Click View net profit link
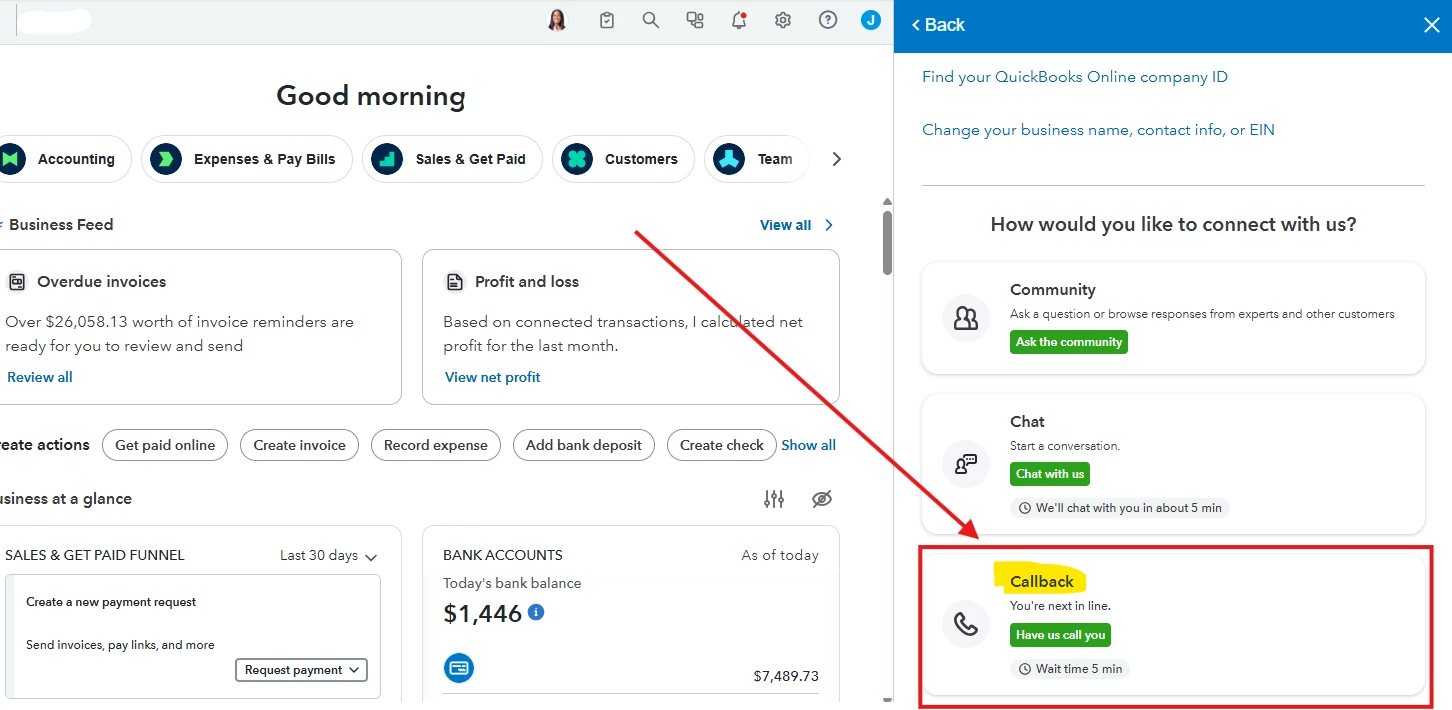Viewport: 1452px width, 710px height. tap(493, 377)
